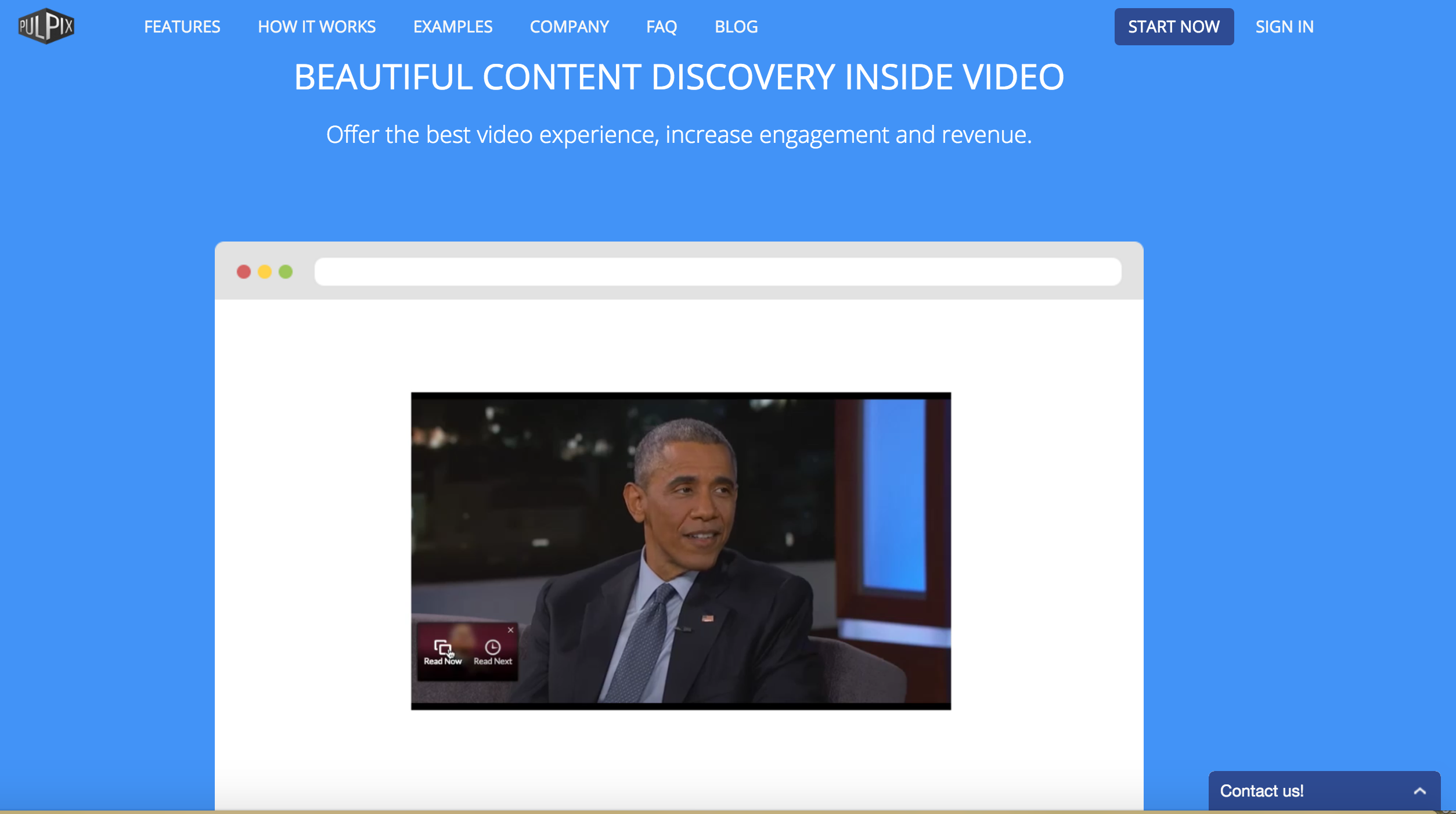The height and width of the screenshot is (814, 1456).
Task: Click the green dot in mock browser
Action: tap(286, 272)
